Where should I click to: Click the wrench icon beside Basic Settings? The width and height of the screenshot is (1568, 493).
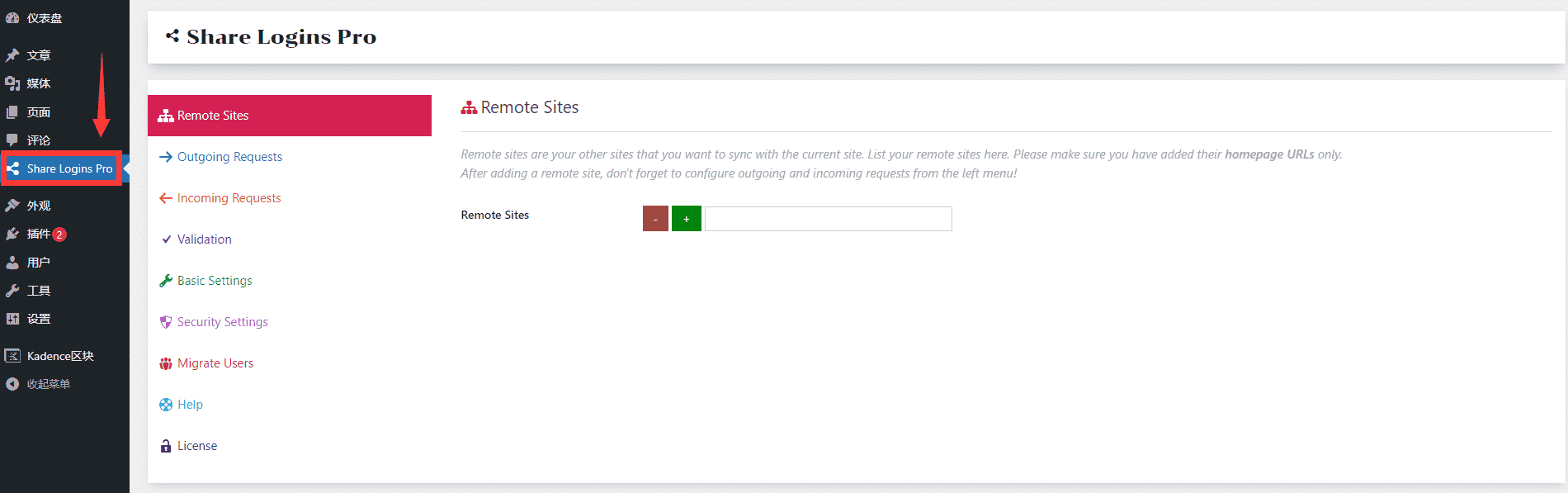(x=166, y=281)
